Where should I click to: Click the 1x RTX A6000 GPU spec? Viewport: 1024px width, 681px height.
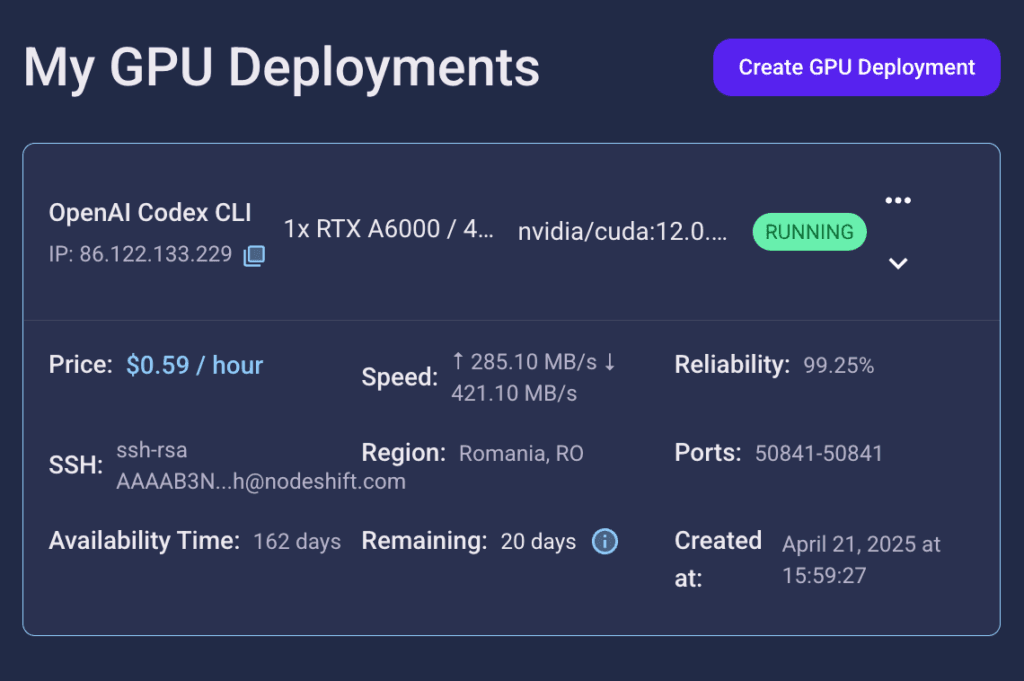[x=388, y=229]
